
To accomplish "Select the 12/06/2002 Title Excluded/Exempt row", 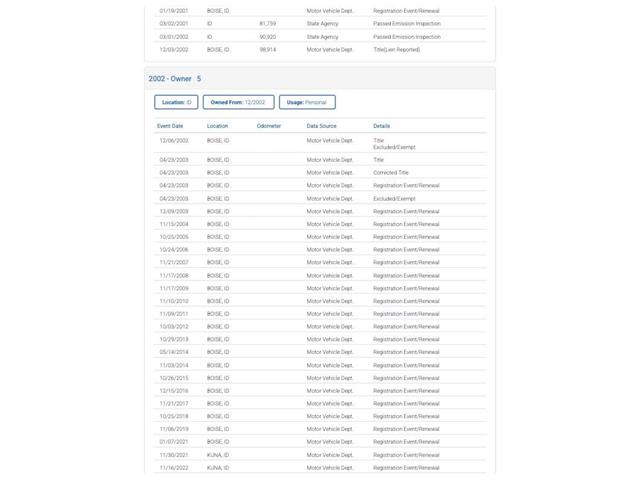I will pos(320,144).
